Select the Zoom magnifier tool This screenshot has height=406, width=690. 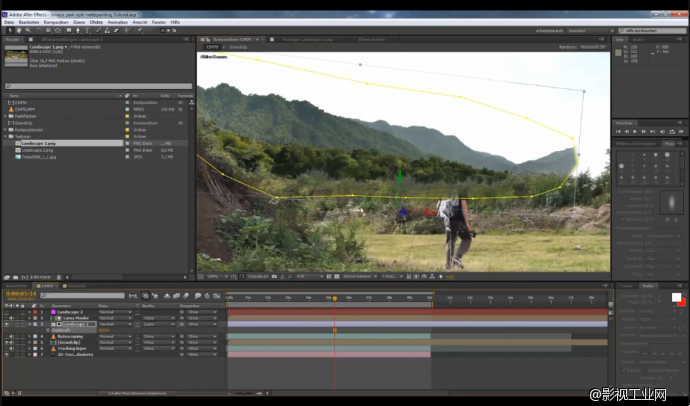28,30
